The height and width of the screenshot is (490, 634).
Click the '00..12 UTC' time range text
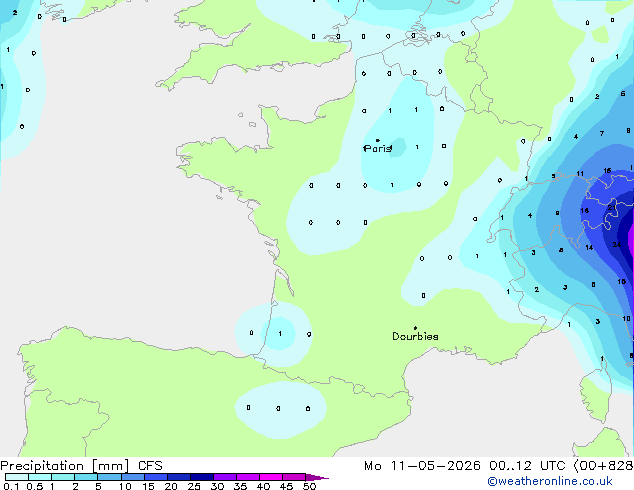[x=527, y=466]
